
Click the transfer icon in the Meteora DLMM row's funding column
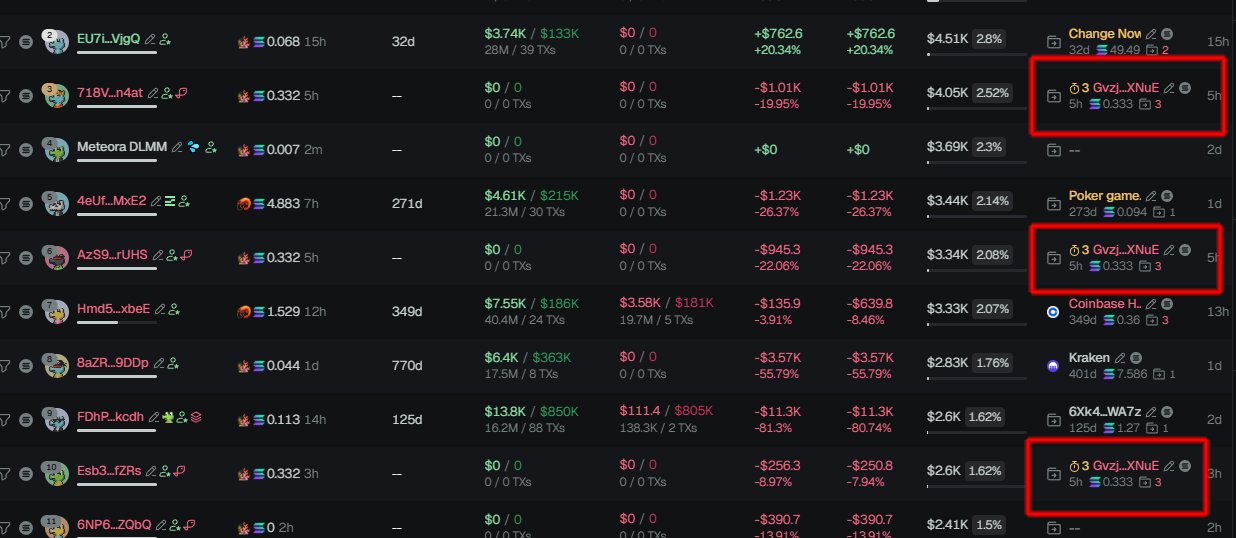[1054, 150]
